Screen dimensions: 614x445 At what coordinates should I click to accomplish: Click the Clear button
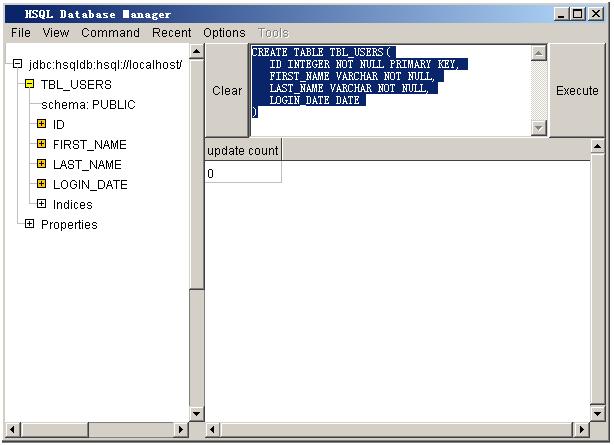coord(227,90)
